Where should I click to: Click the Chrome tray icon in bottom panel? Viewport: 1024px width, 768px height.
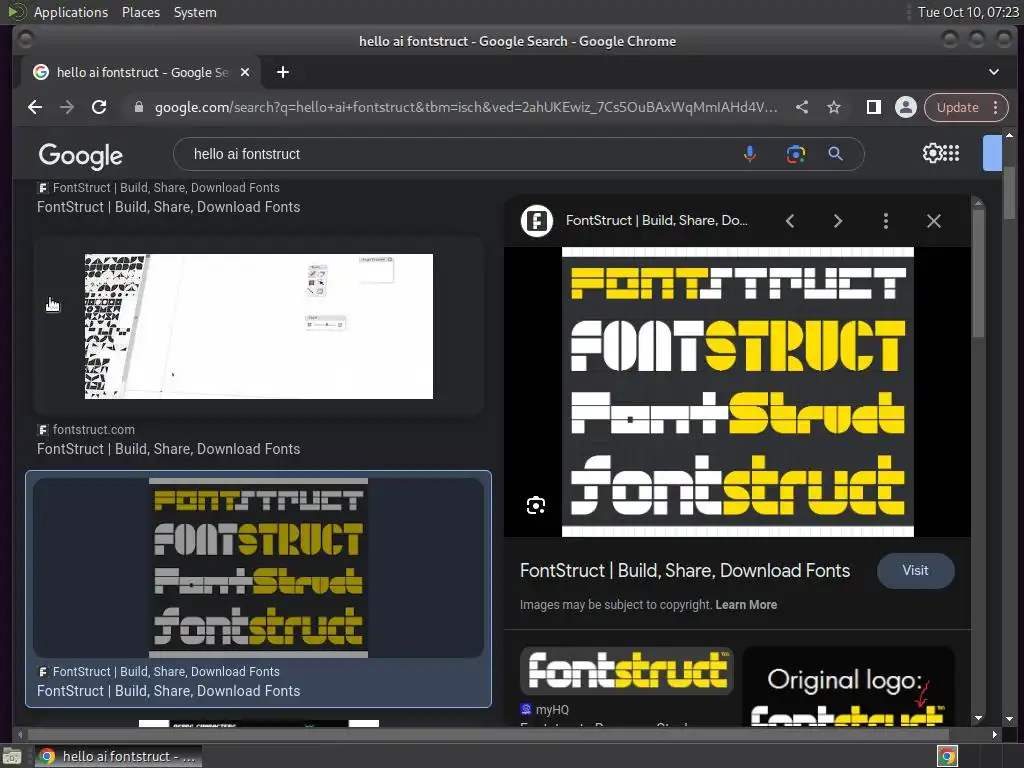coord(947,756)
